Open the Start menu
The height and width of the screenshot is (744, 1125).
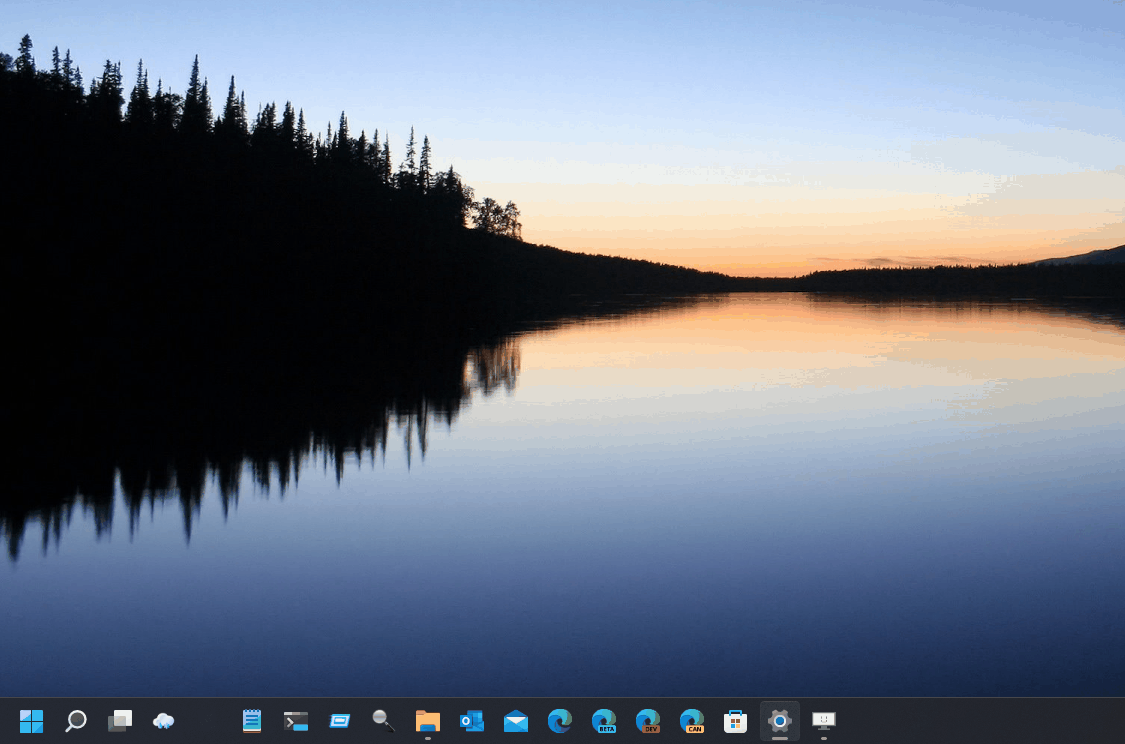tap(31, 720)
